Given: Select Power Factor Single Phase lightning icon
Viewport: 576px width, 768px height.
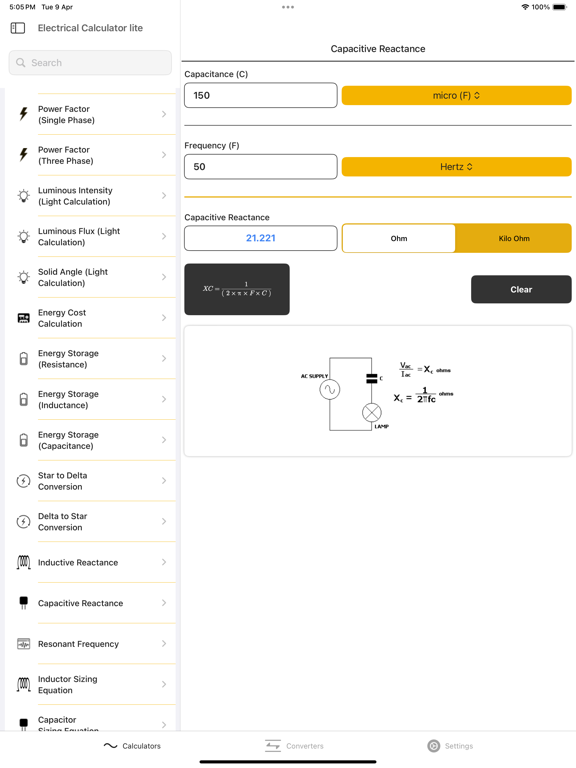Looking at the screenshot, I should click(x=24, y=114).
